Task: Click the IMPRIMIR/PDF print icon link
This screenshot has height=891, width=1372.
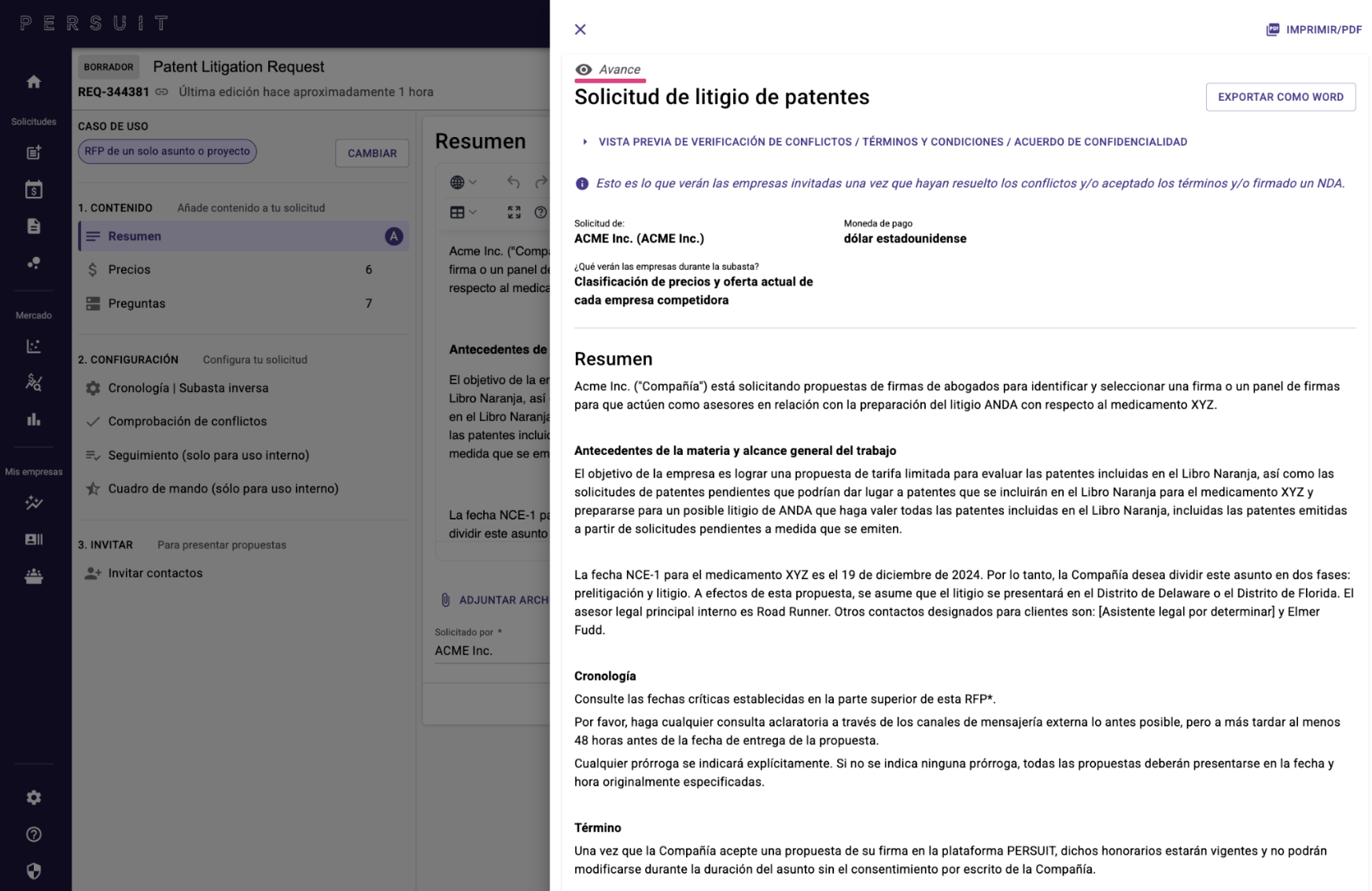Action: [x=1314, y=30]
